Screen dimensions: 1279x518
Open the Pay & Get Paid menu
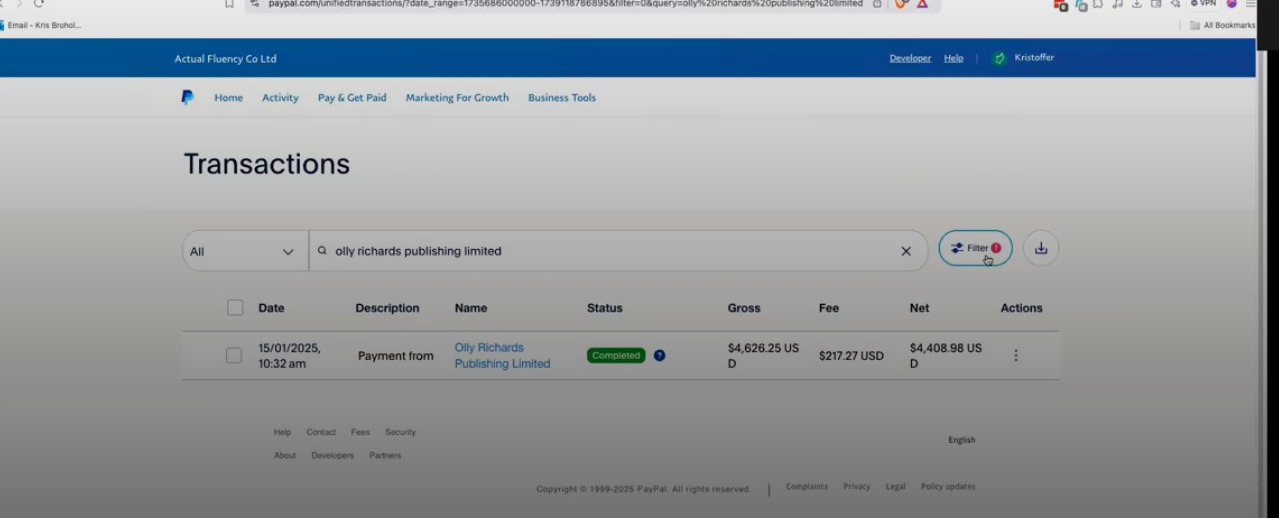point(352,98)
